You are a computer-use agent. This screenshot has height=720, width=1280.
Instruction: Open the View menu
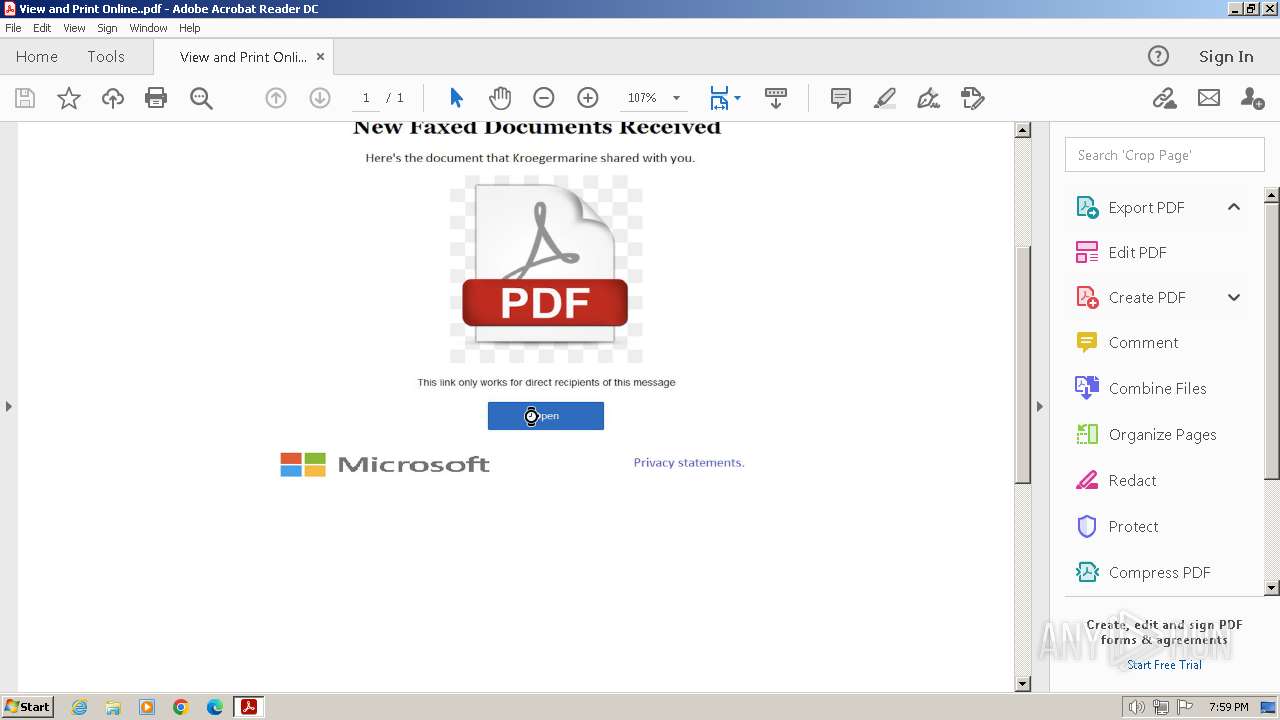click(74, 28)
